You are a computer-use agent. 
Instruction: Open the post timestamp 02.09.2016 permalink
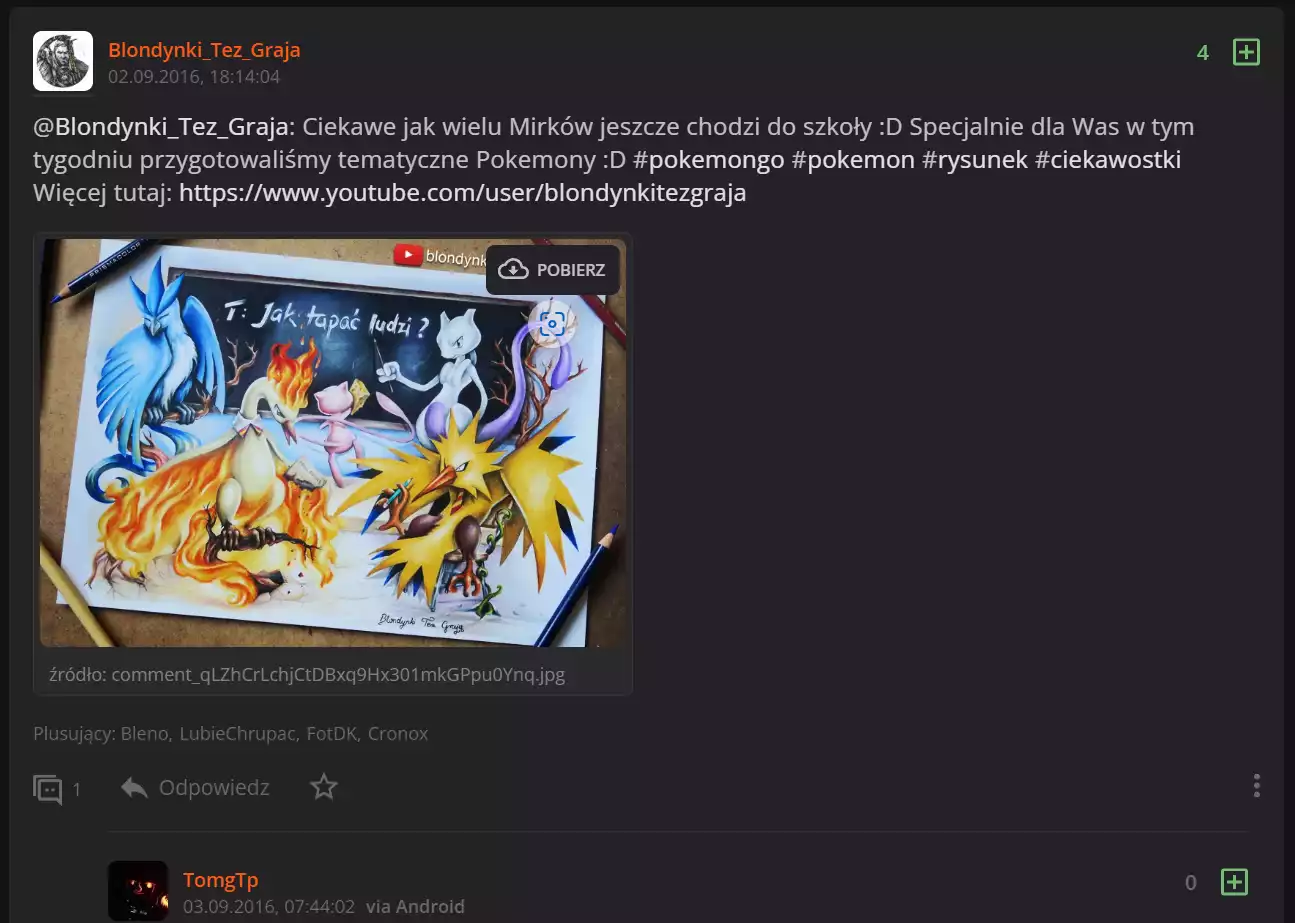194,76
